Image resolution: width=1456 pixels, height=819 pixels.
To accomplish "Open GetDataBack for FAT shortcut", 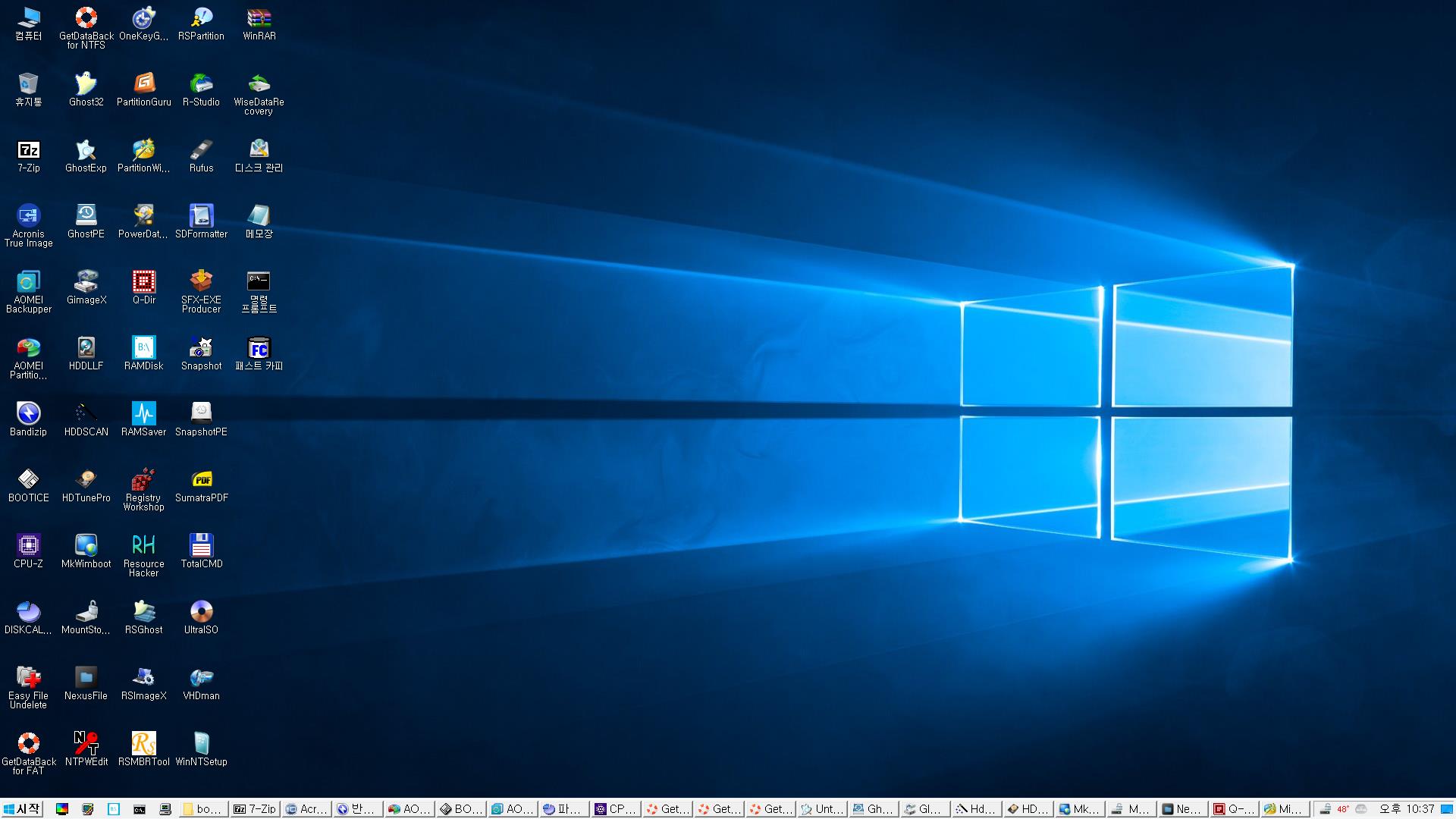I will [x=29, y=753].
